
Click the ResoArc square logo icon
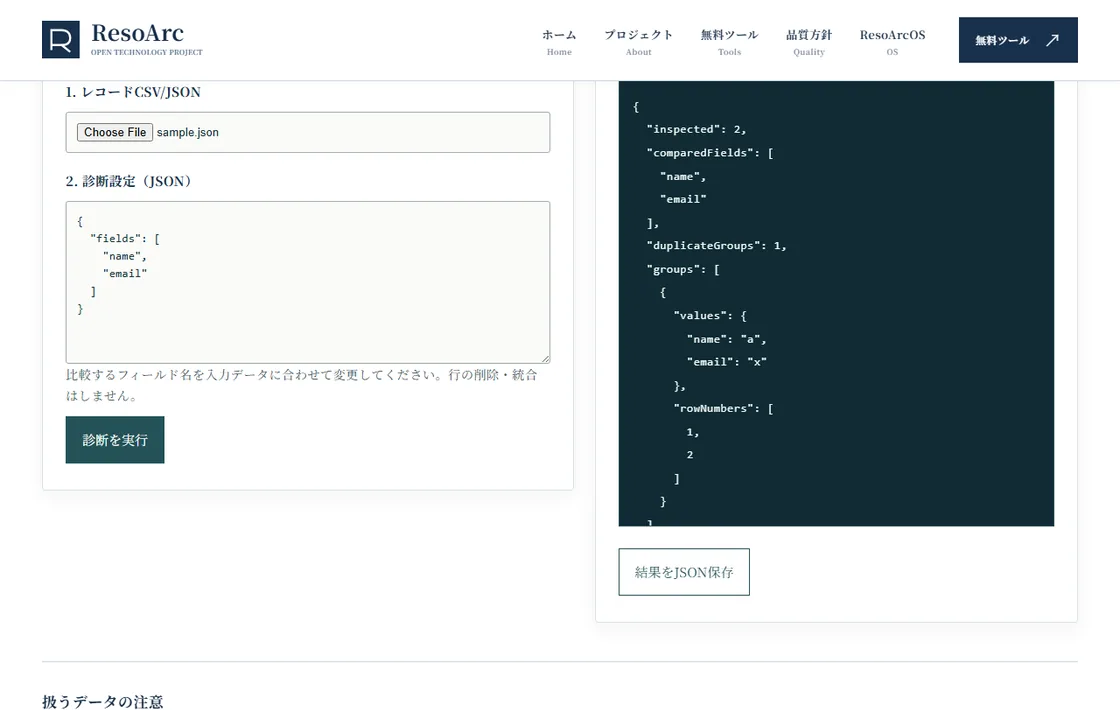[61, 39]
